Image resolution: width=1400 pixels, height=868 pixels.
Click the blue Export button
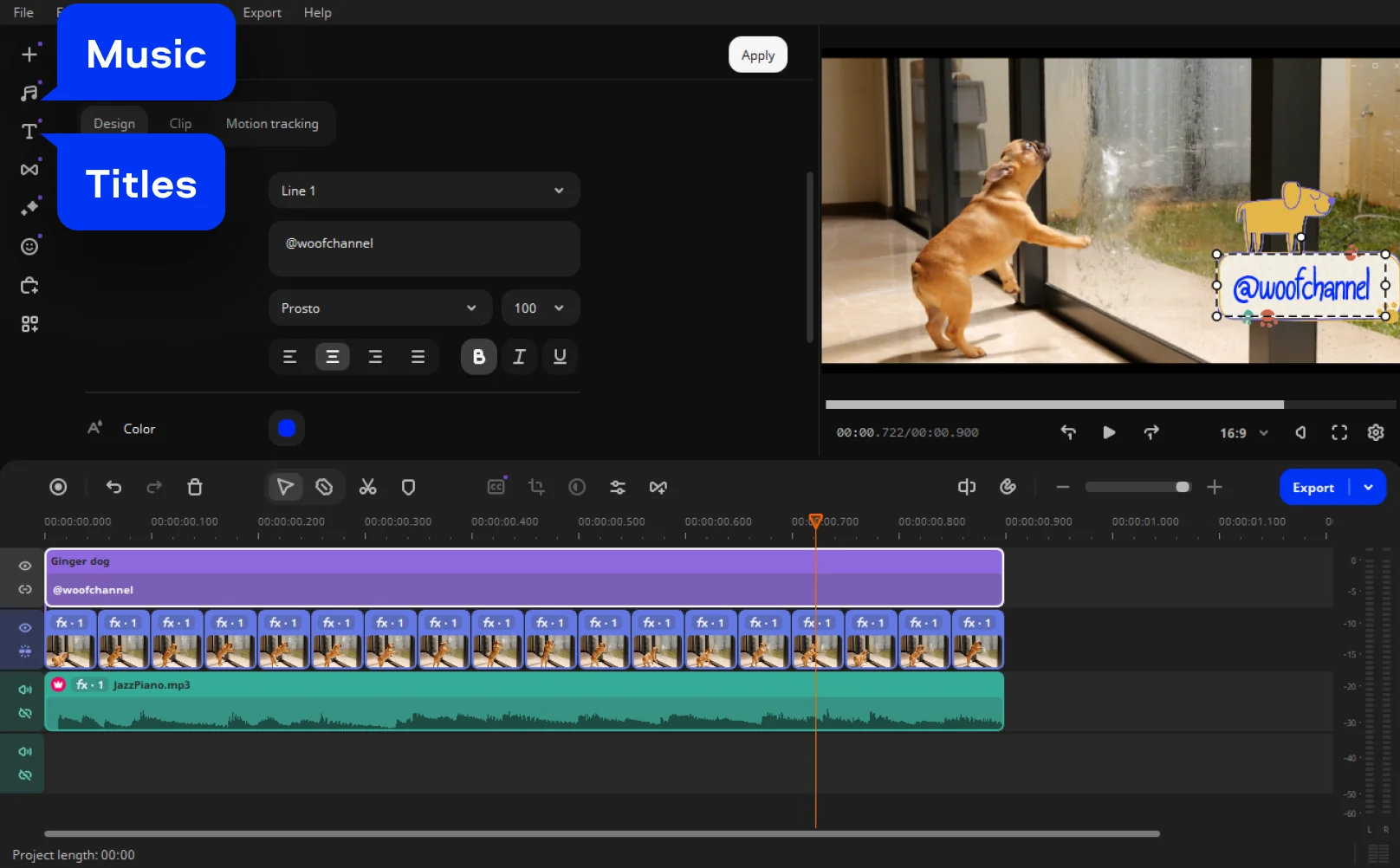(1312, 488)
